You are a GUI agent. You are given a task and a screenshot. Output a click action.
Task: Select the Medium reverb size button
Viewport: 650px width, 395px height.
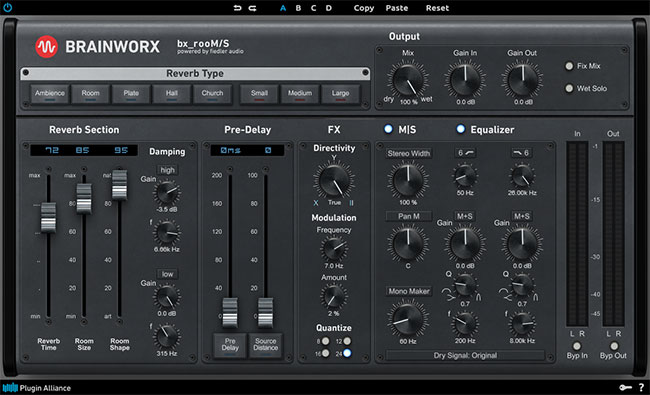click(300, 94)
